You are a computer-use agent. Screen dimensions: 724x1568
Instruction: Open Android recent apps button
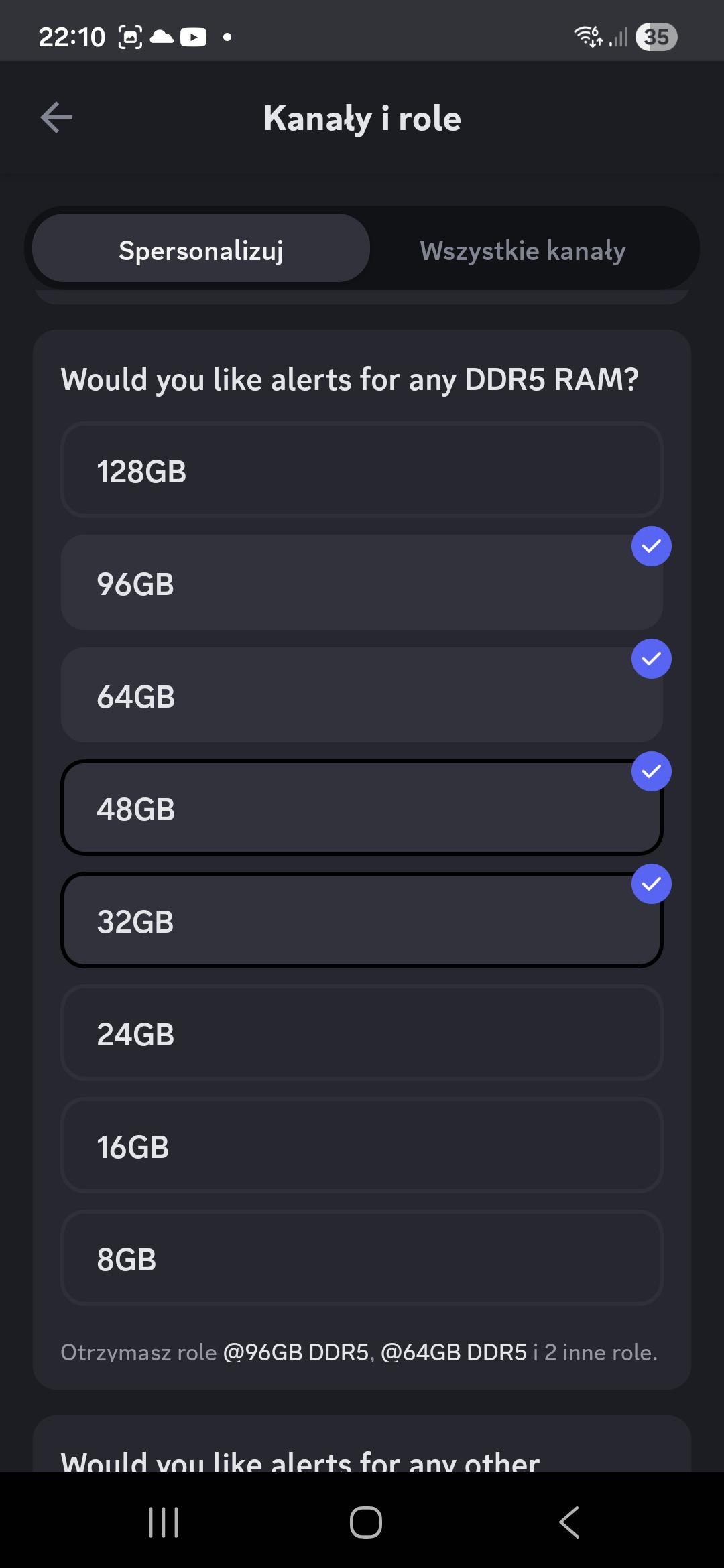pos(164,1522)
